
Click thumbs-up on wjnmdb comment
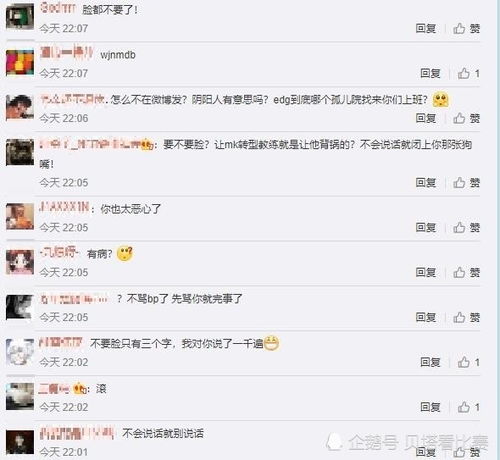tap(468, 73)
